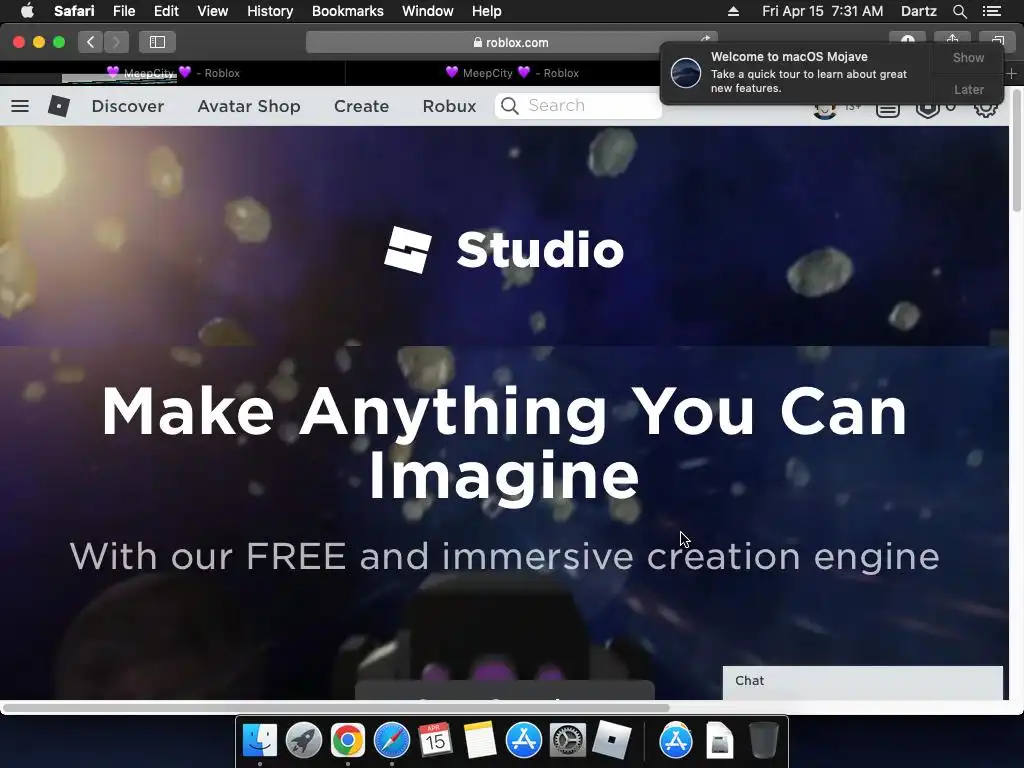Open the Window menu
The width and height of the screenshot is (1024, 768).
(427, 11)
